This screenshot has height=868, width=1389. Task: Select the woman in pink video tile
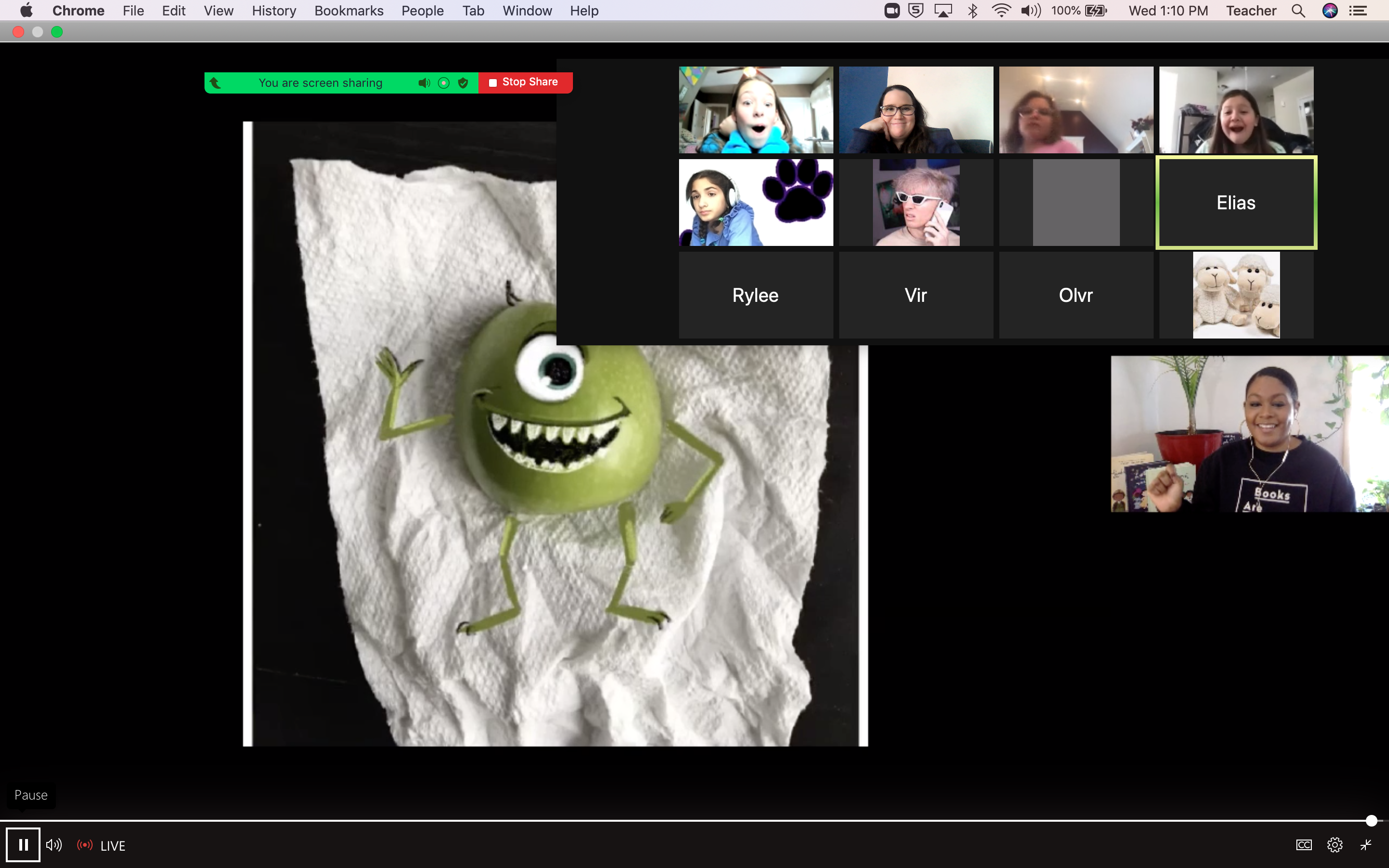click(x=1076, y=109)
